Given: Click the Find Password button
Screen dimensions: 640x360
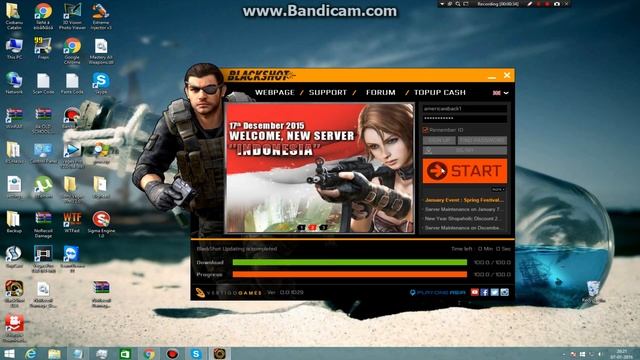Looking at the screenshot, I should coord(482,140).
